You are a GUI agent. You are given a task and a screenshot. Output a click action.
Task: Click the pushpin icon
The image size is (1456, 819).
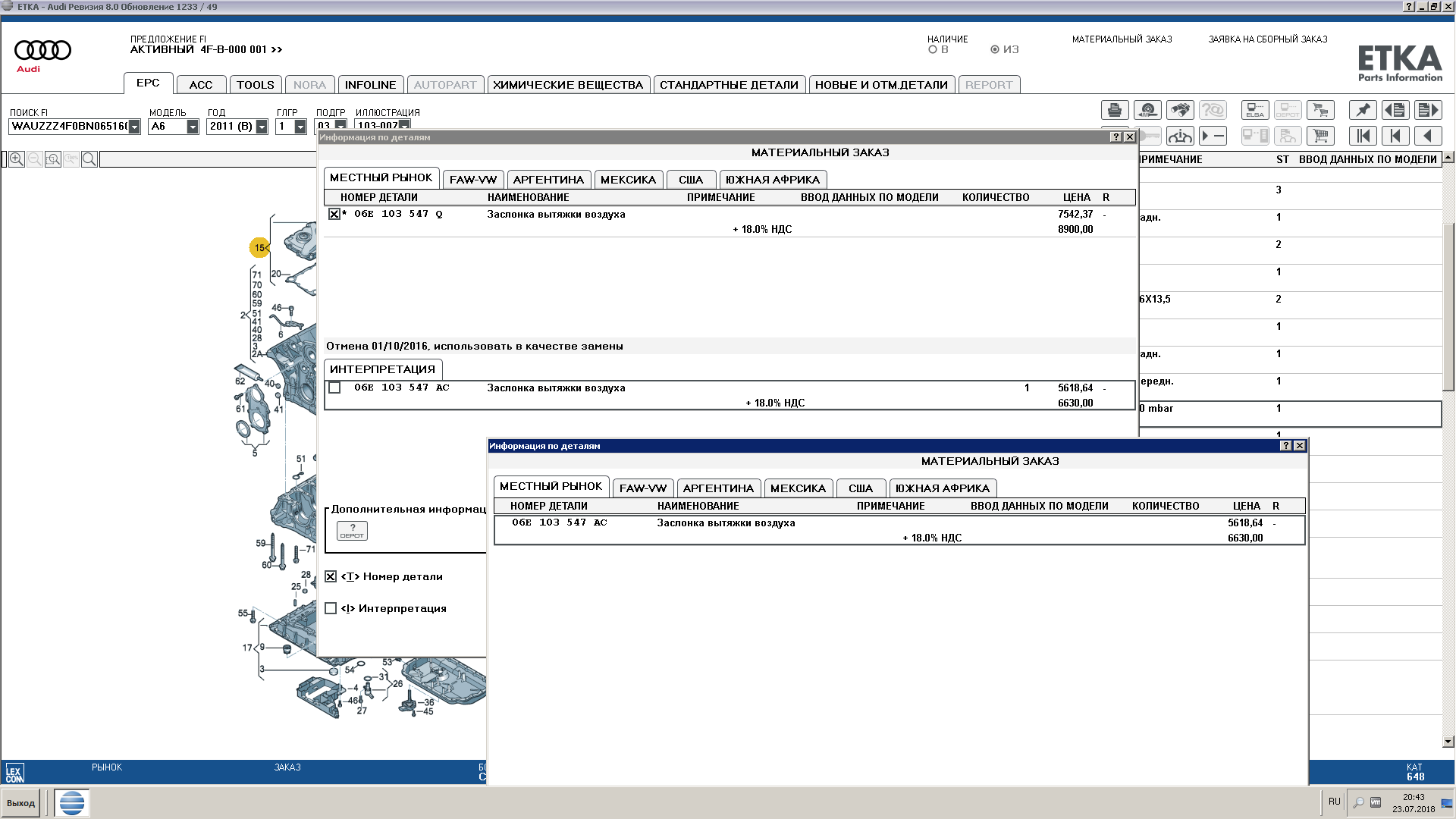point(1363,110)
